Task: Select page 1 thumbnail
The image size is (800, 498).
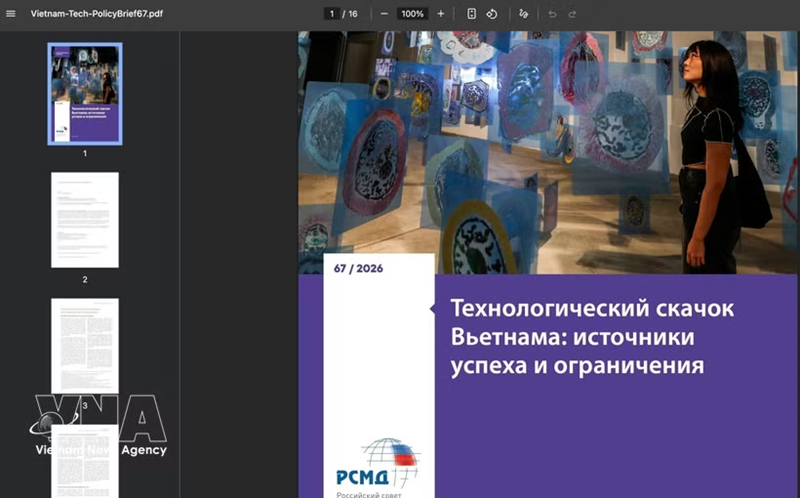Action: 85,94
